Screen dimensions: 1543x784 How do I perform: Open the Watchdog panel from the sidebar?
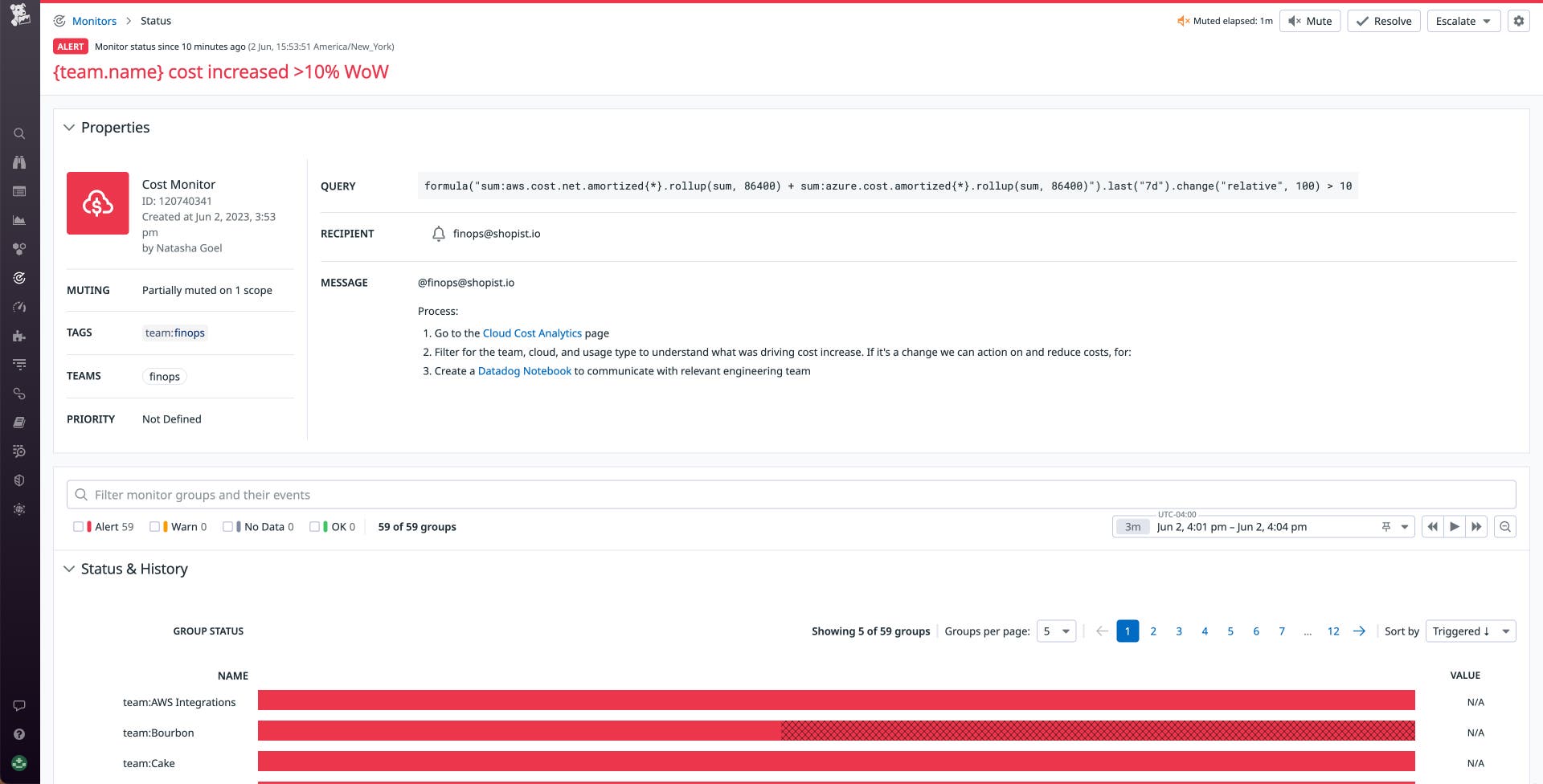tap(19, 162)
